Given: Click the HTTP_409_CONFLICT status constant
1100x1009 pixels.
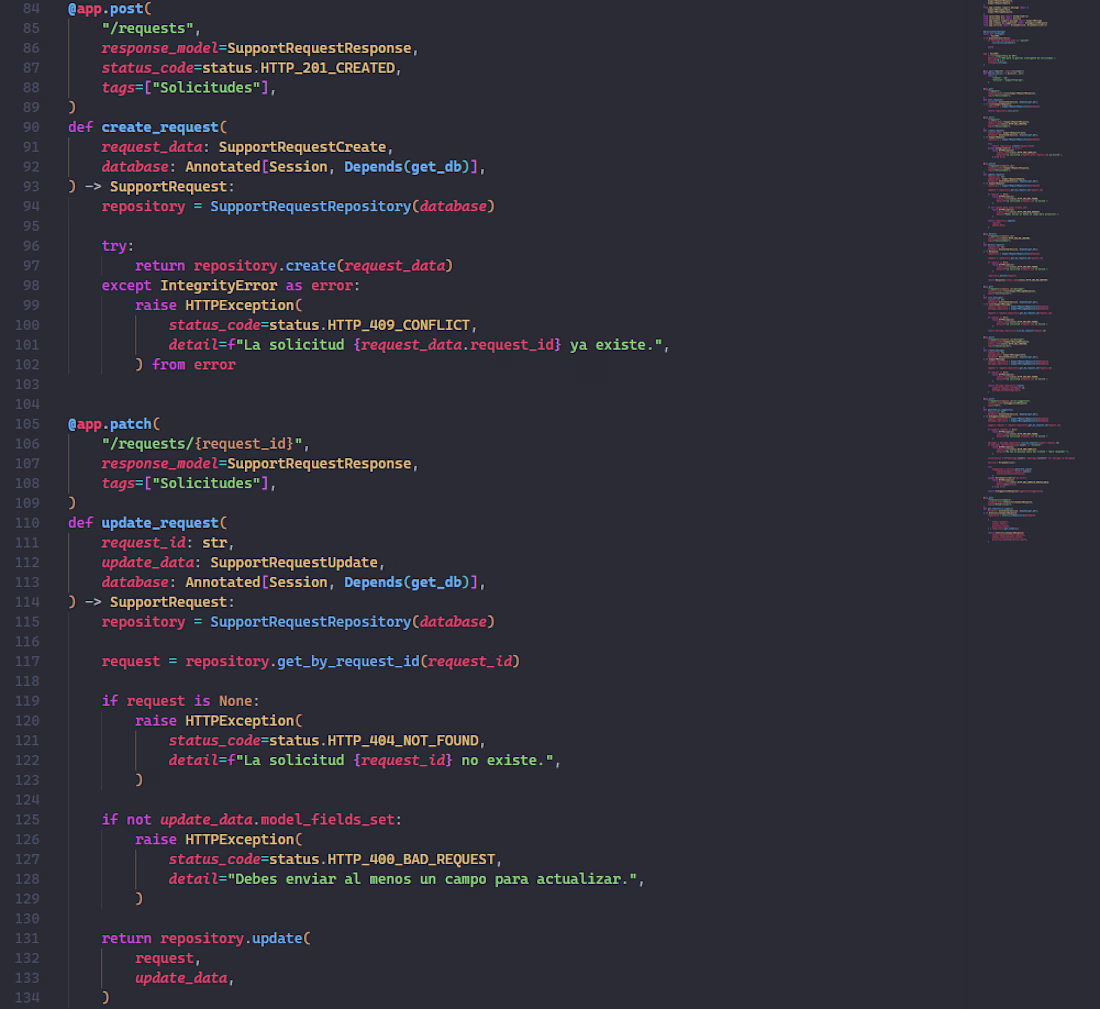Looking at the screenshot, I should [x=398, y=325].
